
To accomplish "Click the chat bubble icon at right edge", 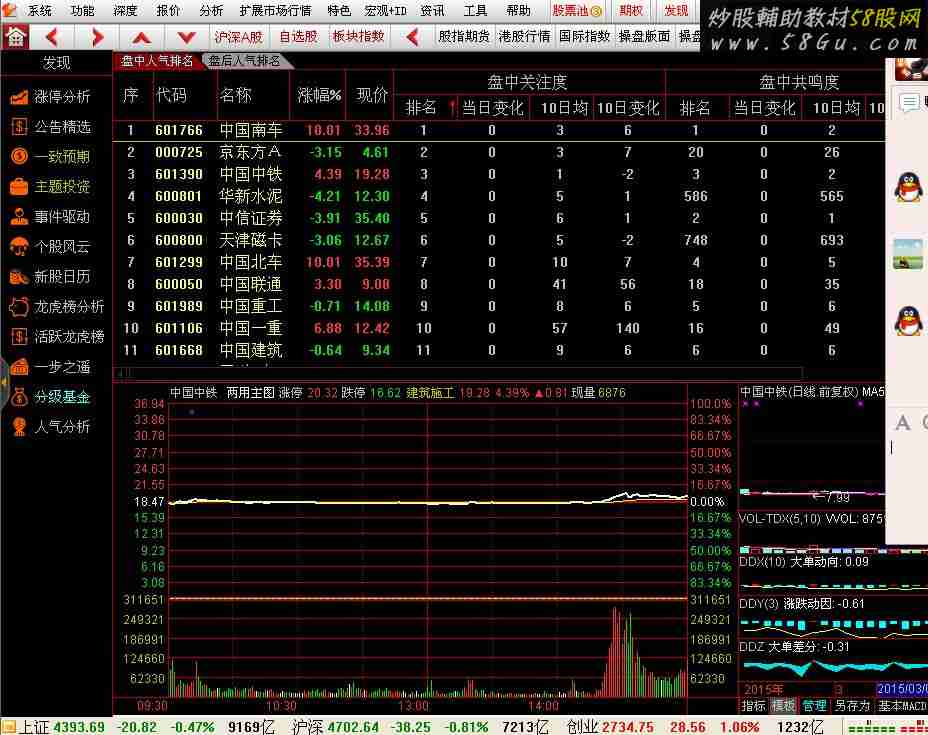I will pos(908,103).
